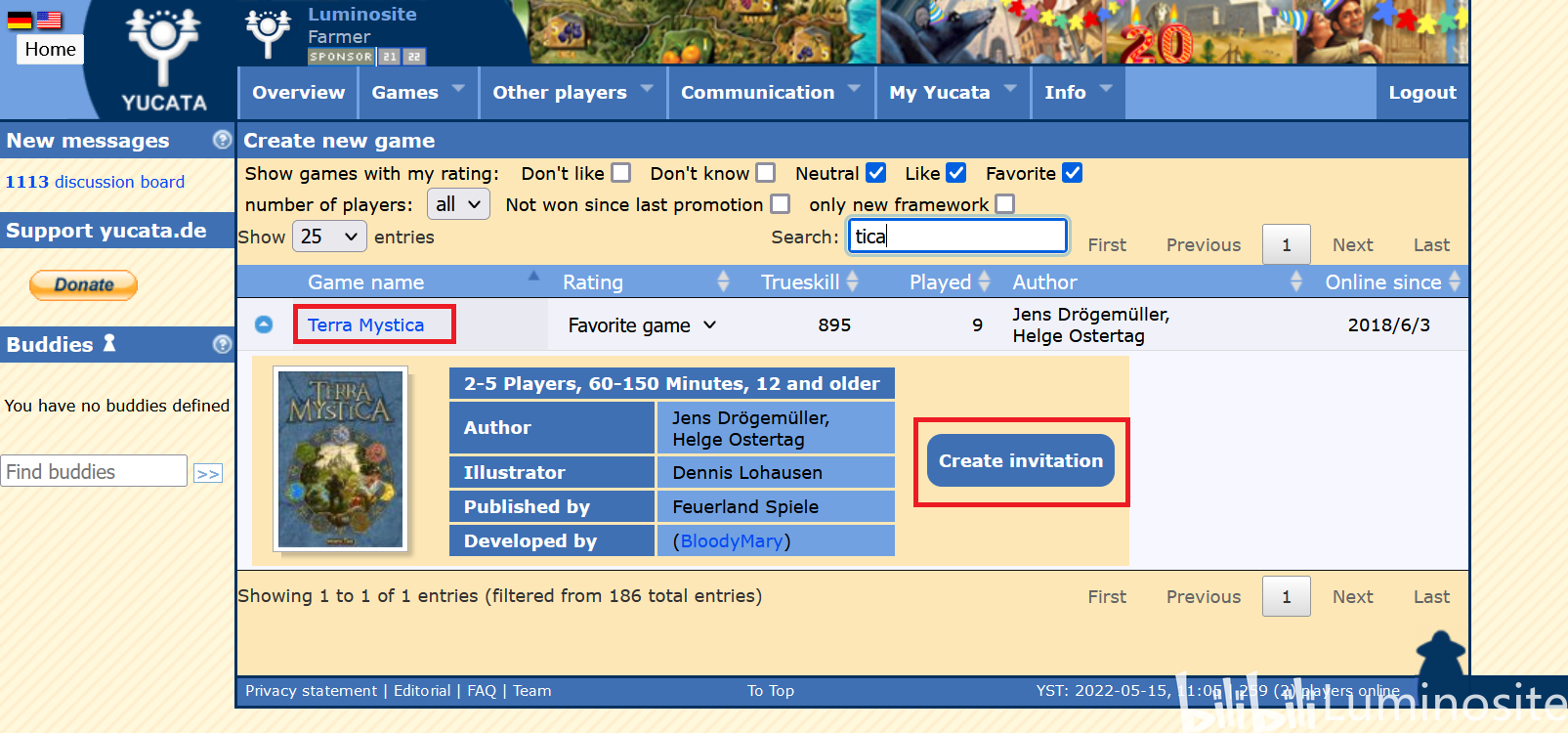Screen dimensions: 1568x733
Task: Open help for New messages panel
Action: 222,140
